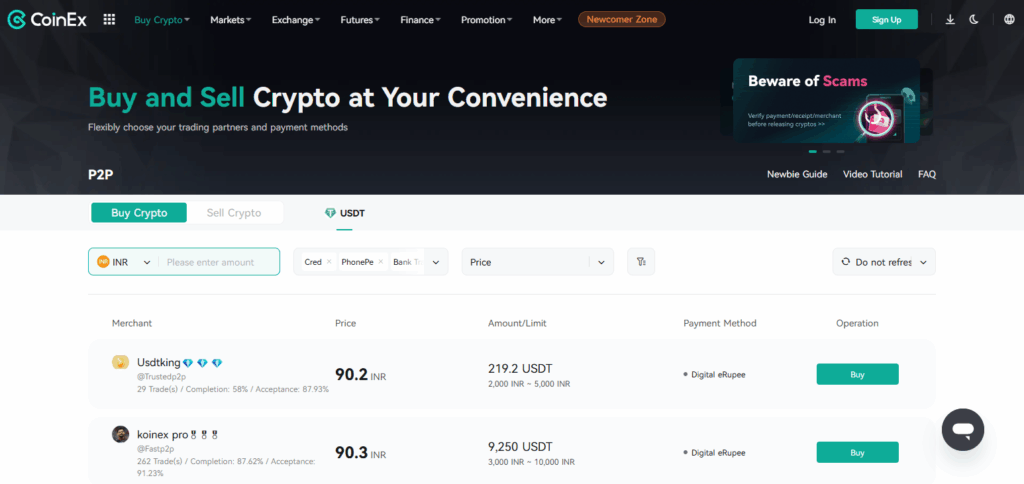Open the Finance menu

[x=421, y=20]
